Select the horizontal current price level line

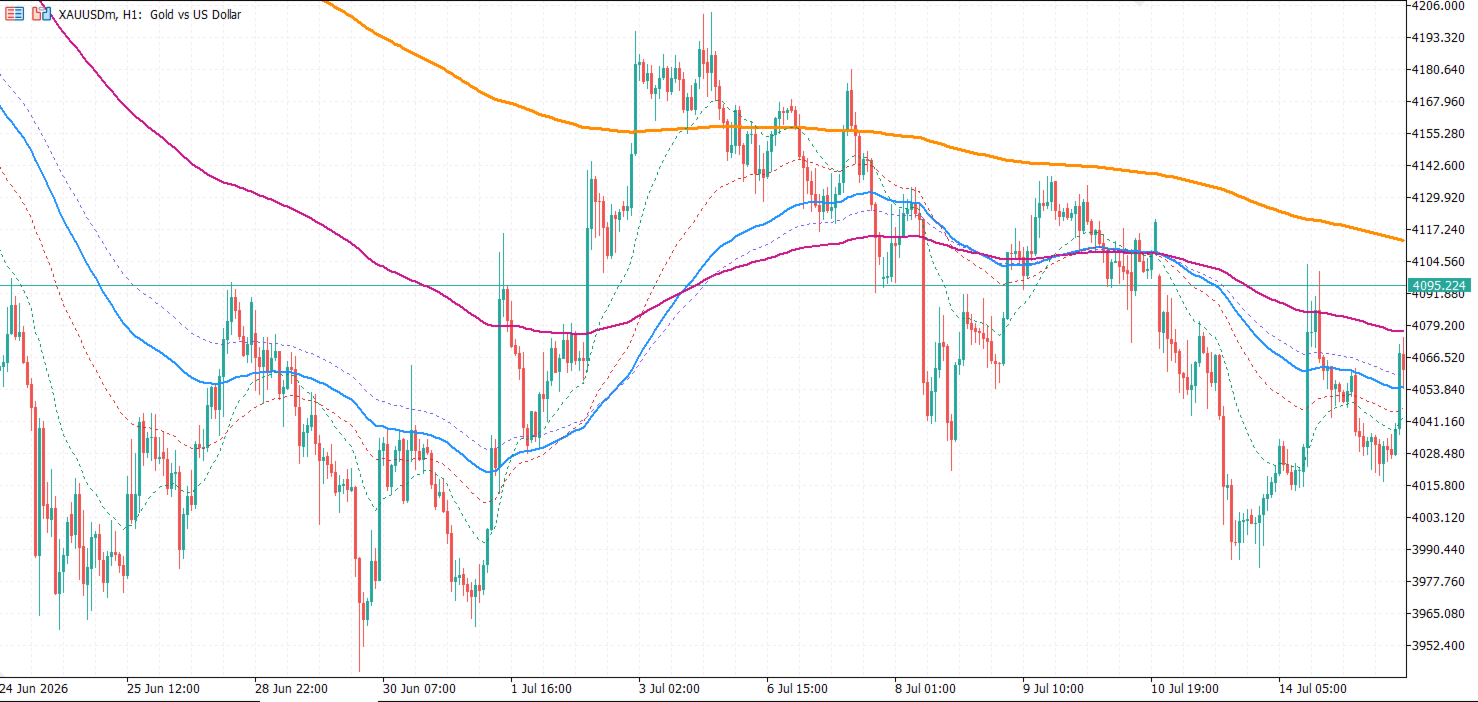[x=700, y=286]
